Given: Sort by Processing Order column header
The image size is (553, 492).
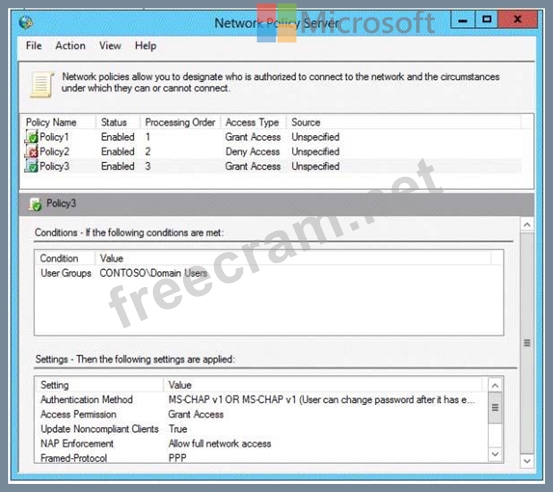Looking at the screenshot, I should 180,122.
